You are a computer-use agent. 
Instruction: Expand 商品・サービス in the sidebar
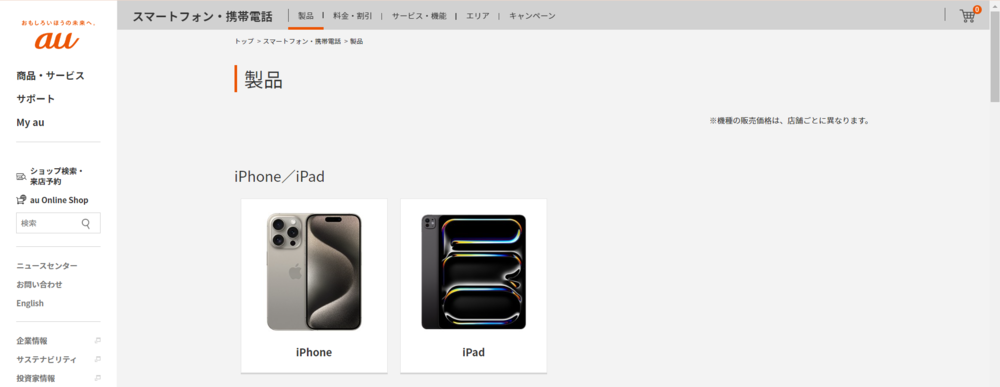click(50, 75)
